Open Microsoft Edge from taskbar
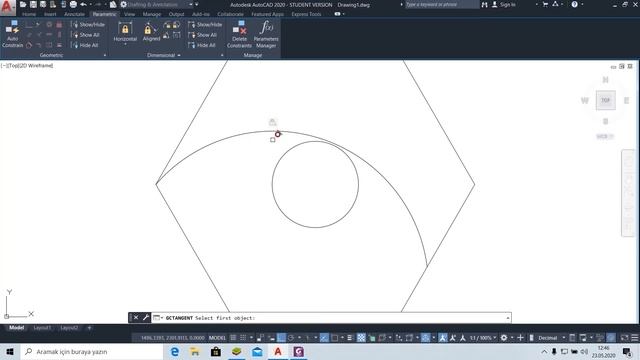 [x=175, y=351]
